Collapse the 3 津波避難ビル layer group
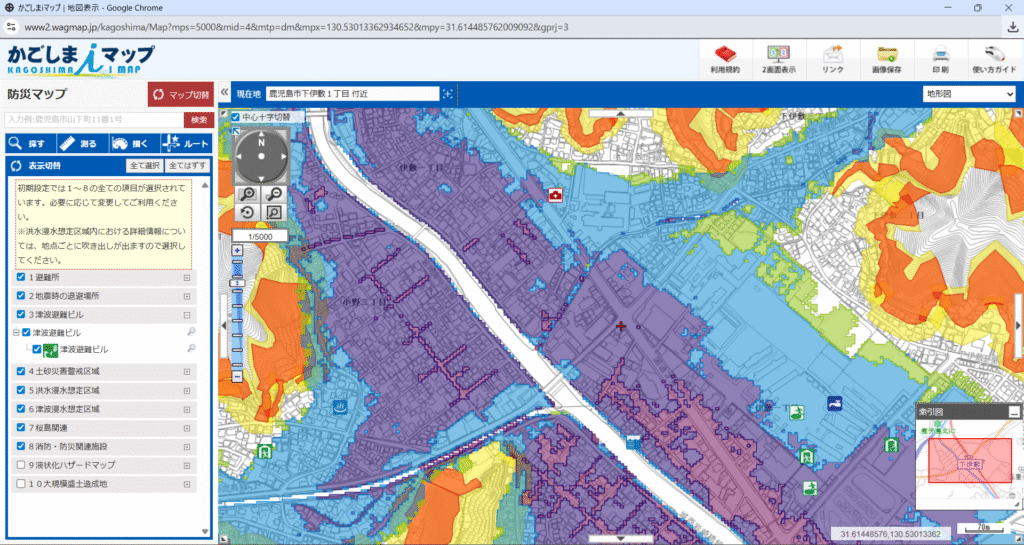 pyautogui.click(x=15, y=331)
